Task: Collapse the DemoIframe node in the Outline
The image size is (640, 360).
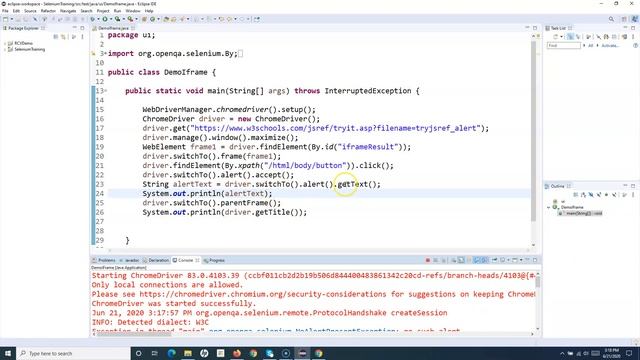Action: coord(549,207)
